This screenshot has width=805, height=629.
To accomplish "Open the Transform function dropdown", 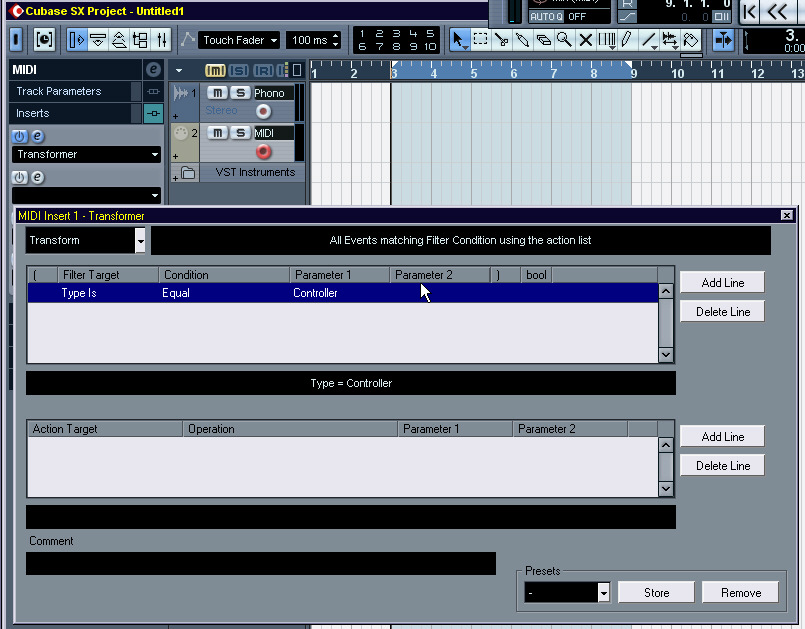I will click(140, 240).
